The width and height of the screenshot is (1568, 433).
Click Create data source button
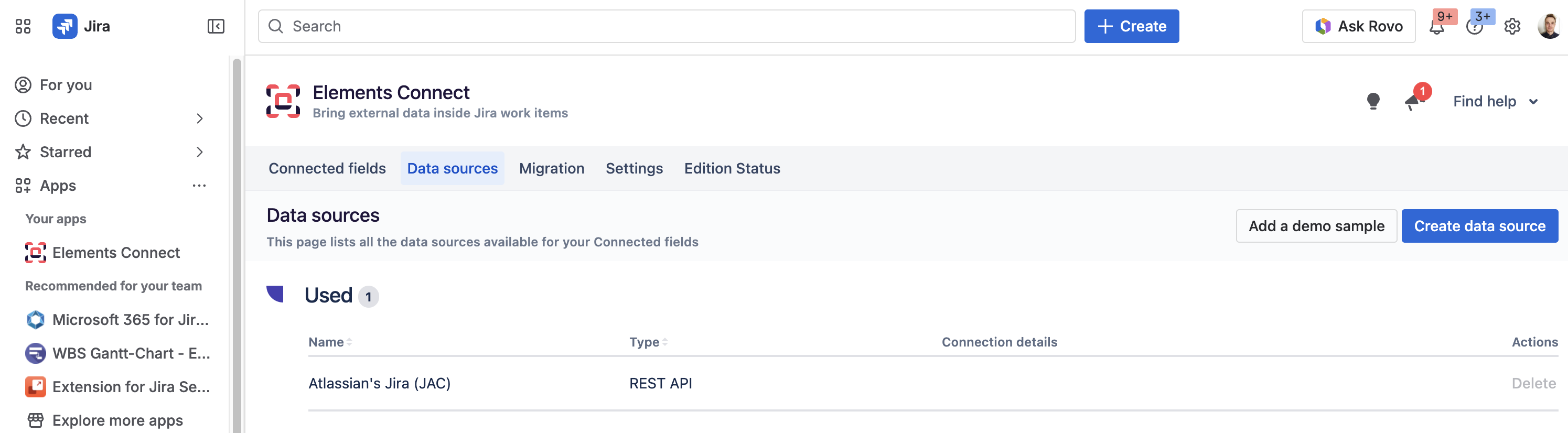(1480, 226)
